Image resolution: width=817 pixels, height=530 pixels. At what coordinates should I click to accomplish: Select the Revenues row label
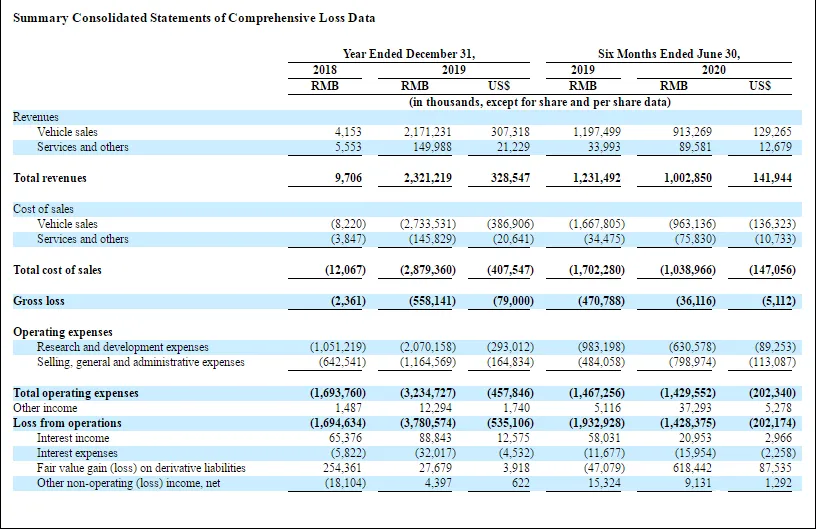coord(35,117)
